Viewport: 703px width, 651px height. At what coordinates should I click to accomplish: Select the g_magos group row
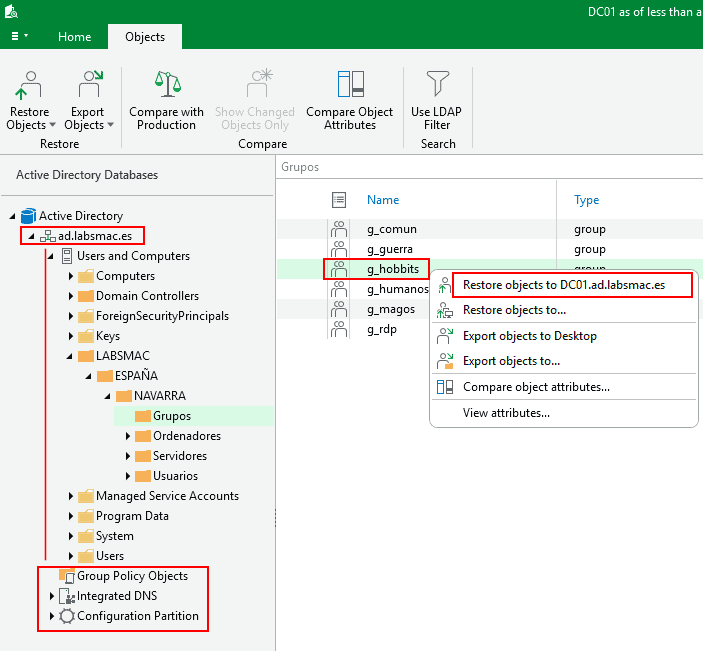tap(390, 309)
